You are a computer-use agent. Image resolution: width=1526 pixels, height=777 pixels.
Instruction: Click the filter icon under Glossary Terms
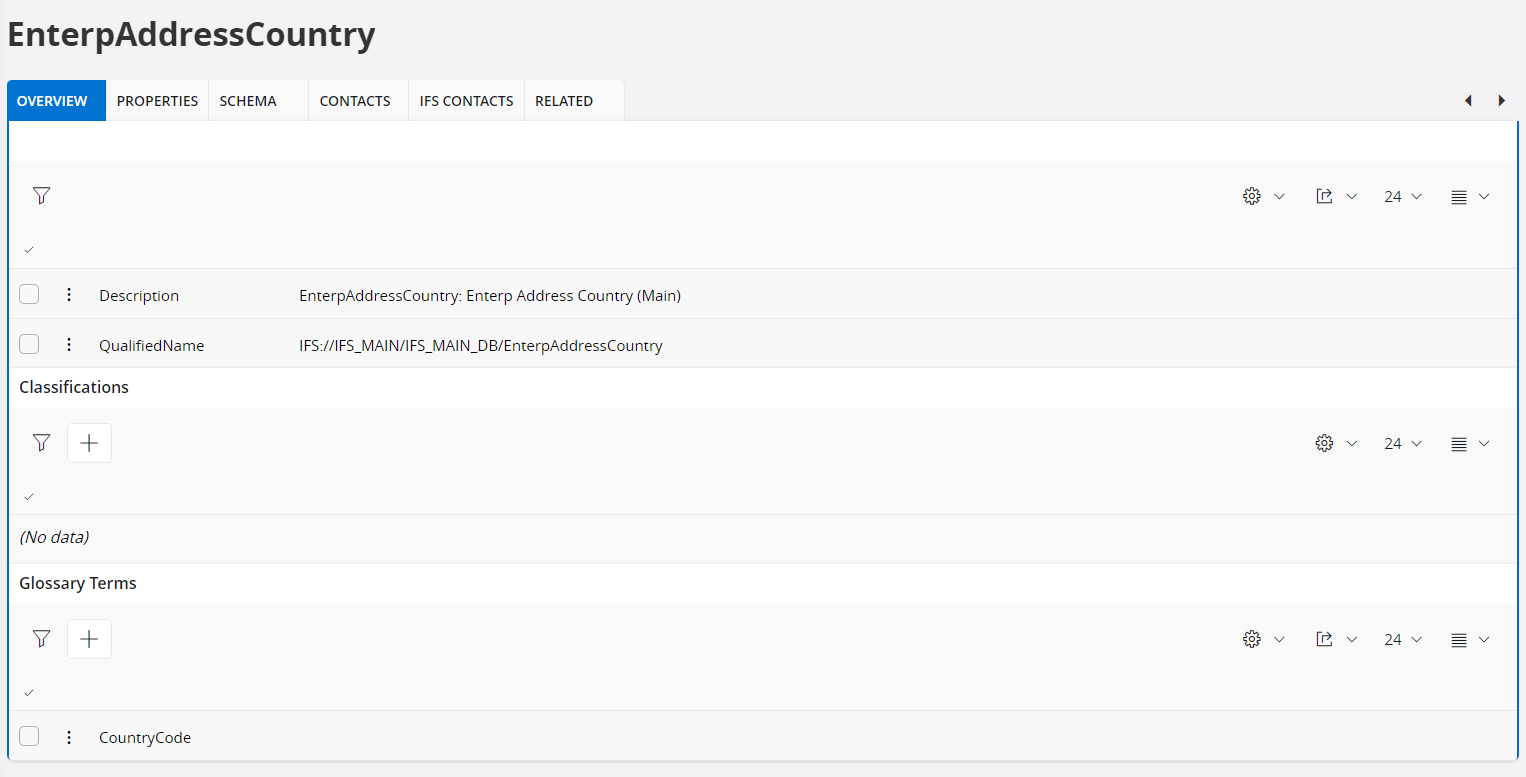pyautogui.click(x=41, y=639)
